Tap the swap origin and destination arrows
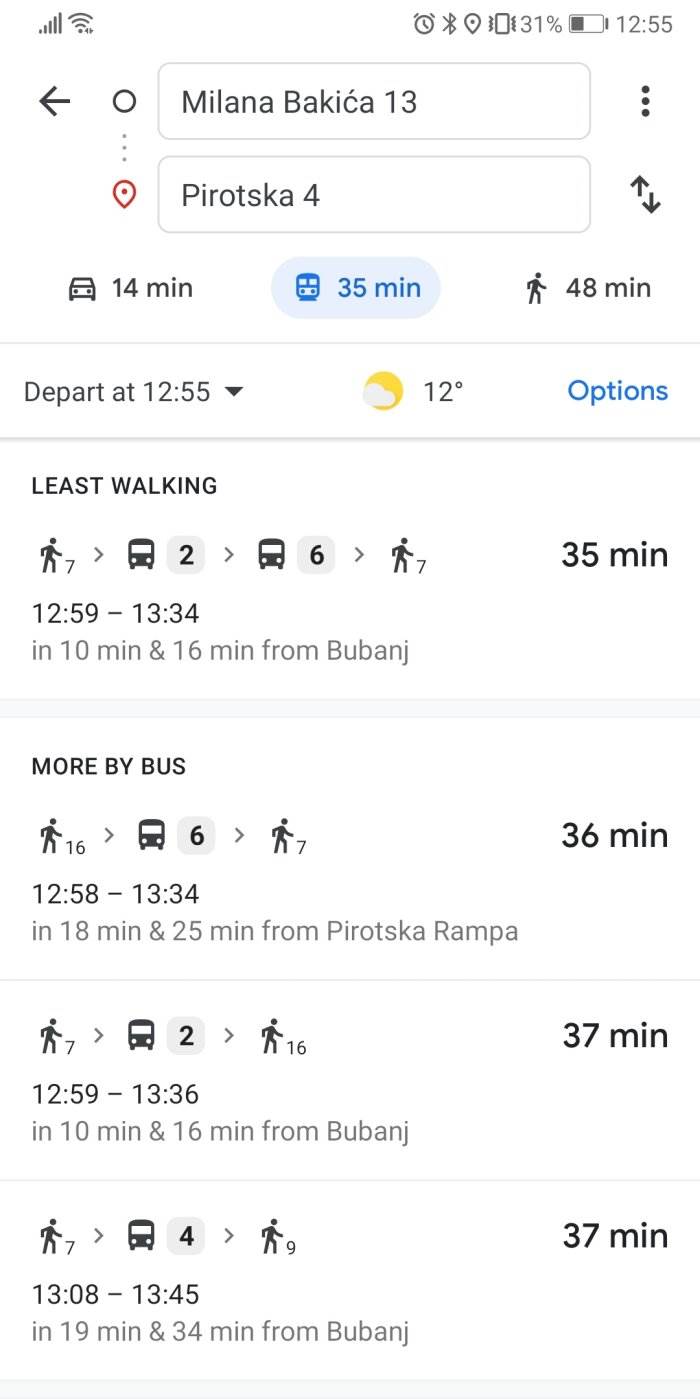 click(645, 194)
